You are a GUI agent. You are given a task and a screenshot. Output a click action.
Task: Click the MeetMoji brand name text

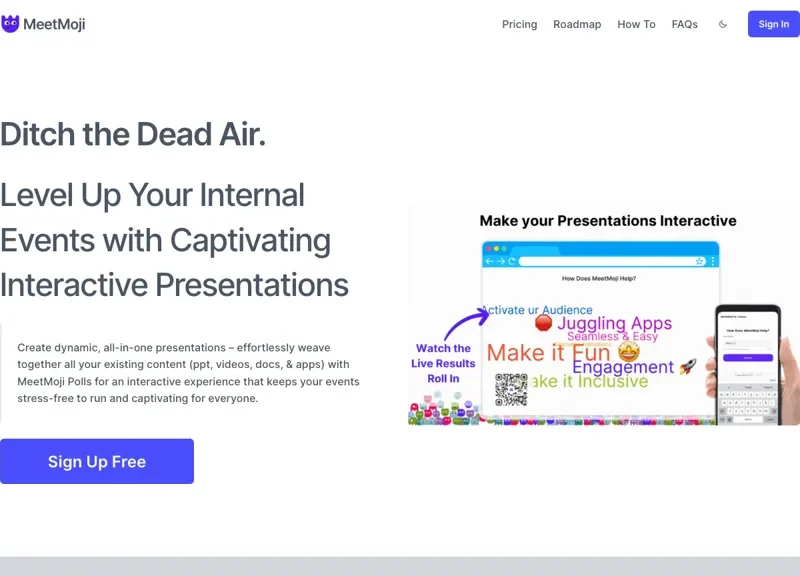point(54,24)
